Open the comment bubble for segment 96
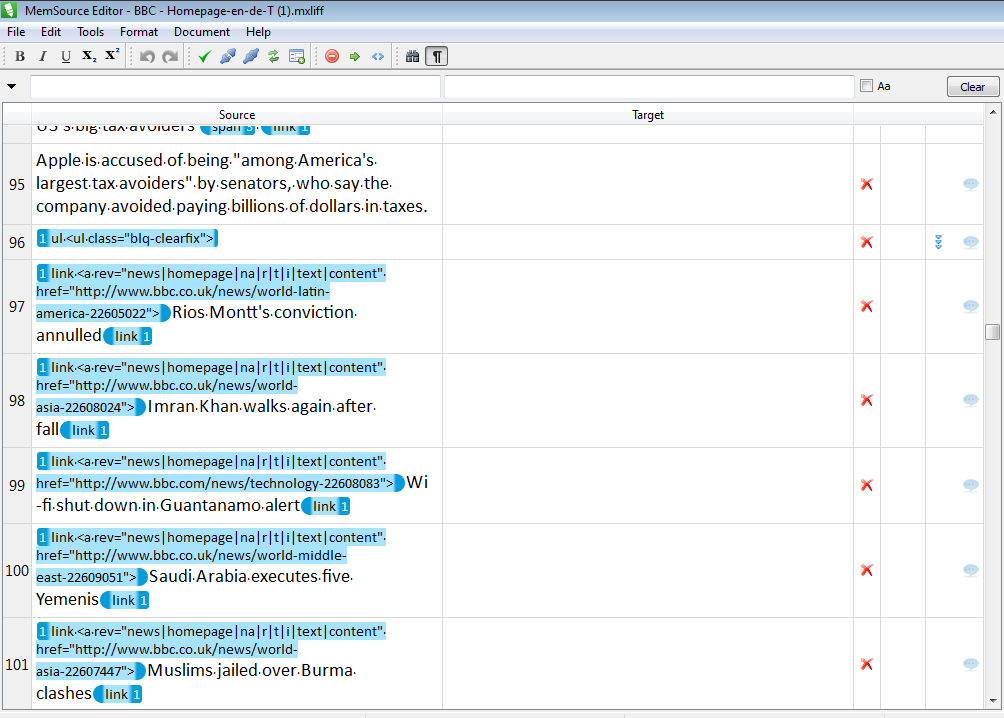Screen dimensions: 1004x718 click(x=971, y=242)
